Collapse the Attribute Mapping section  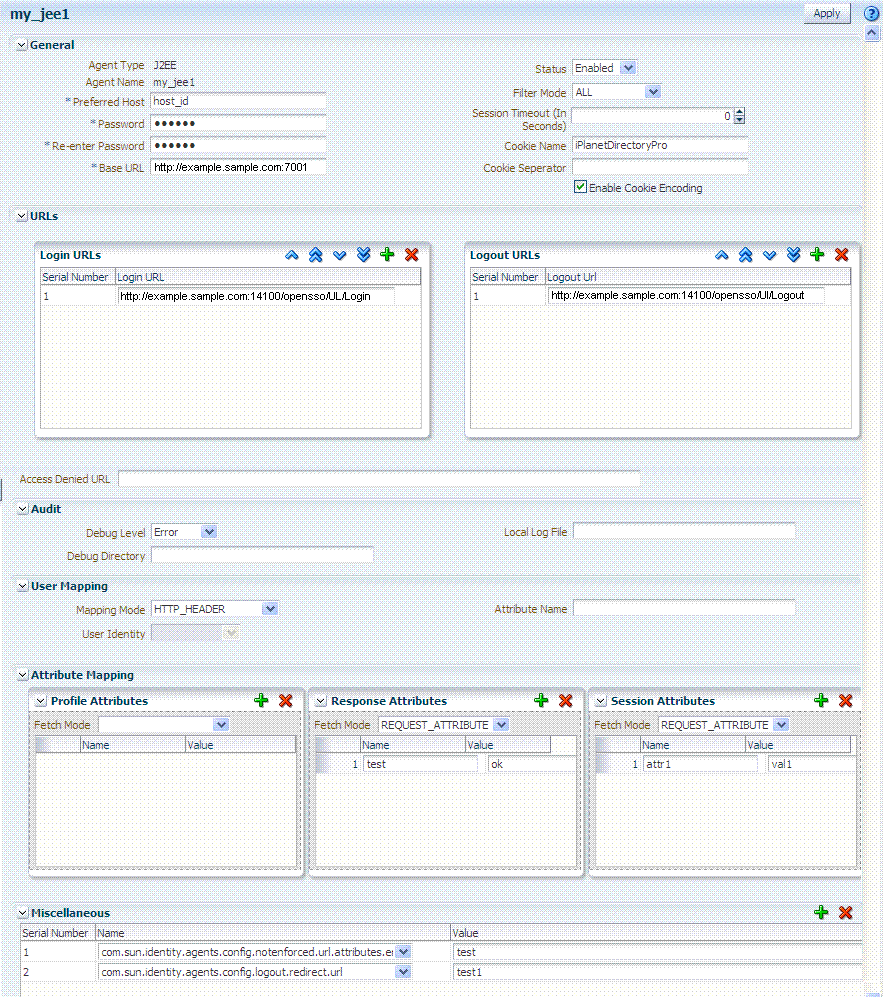click(23, 675)
